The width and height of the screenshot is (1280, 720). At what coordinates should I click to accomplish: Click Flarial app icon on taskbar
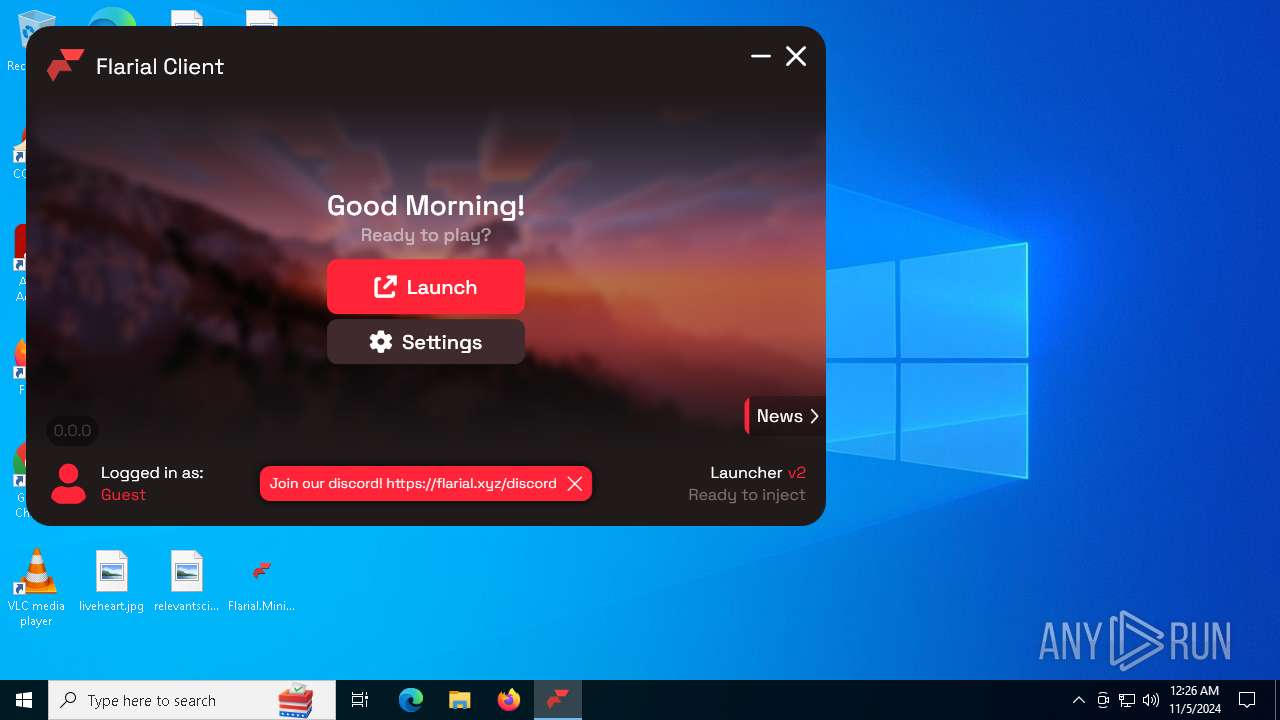(x=558, y=700)
